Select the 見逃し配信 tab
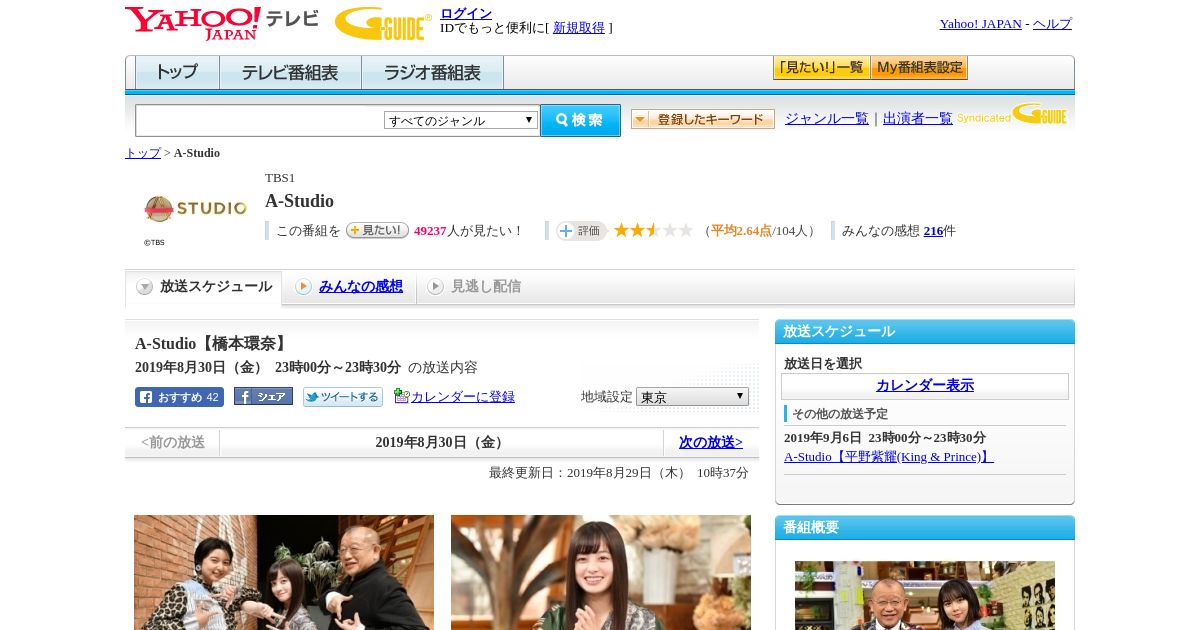This screenshot has height=630, width=1200. [475, 287]
